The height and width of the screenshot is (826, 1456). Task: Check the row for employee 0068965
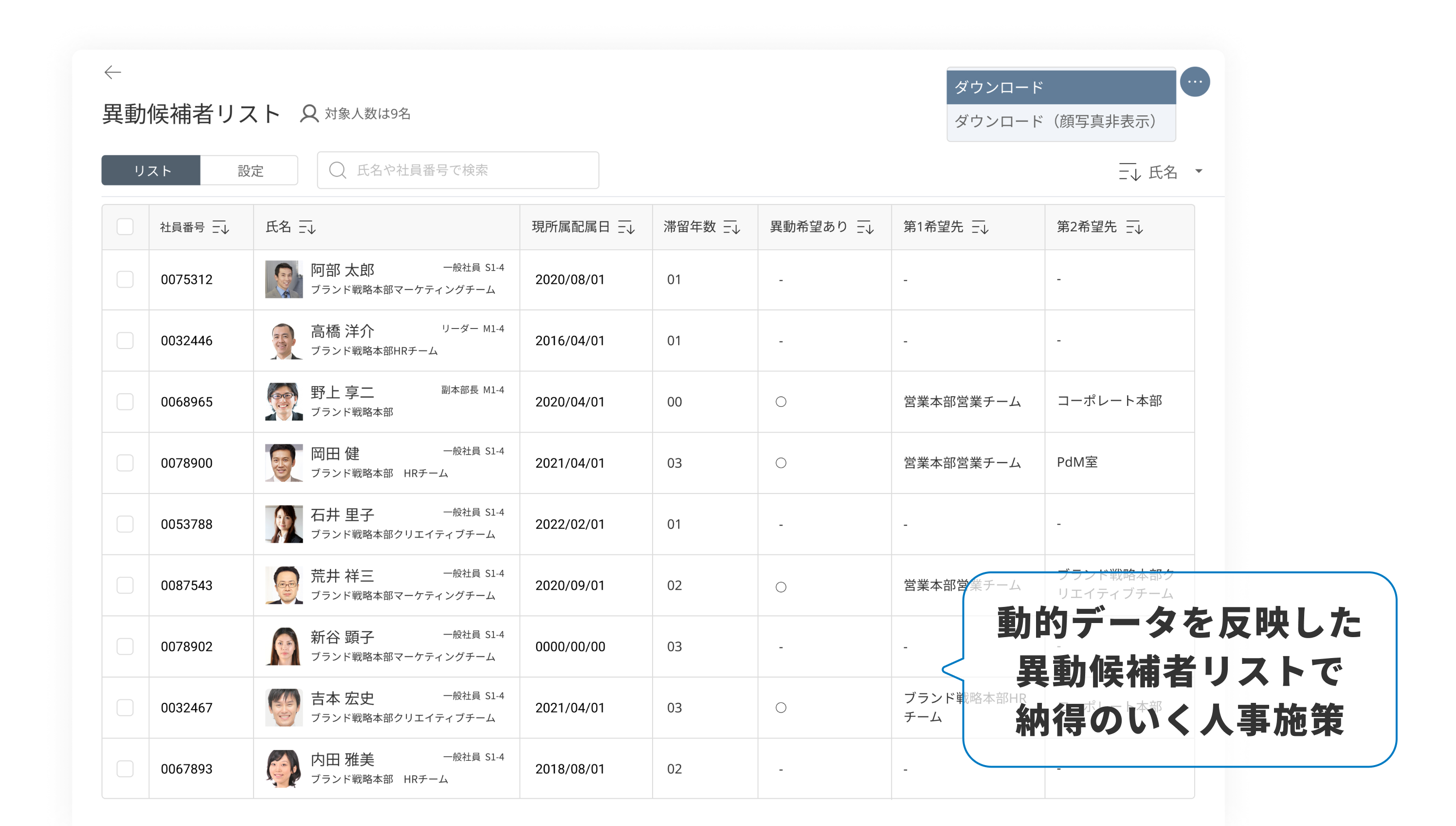pos(125,402)
